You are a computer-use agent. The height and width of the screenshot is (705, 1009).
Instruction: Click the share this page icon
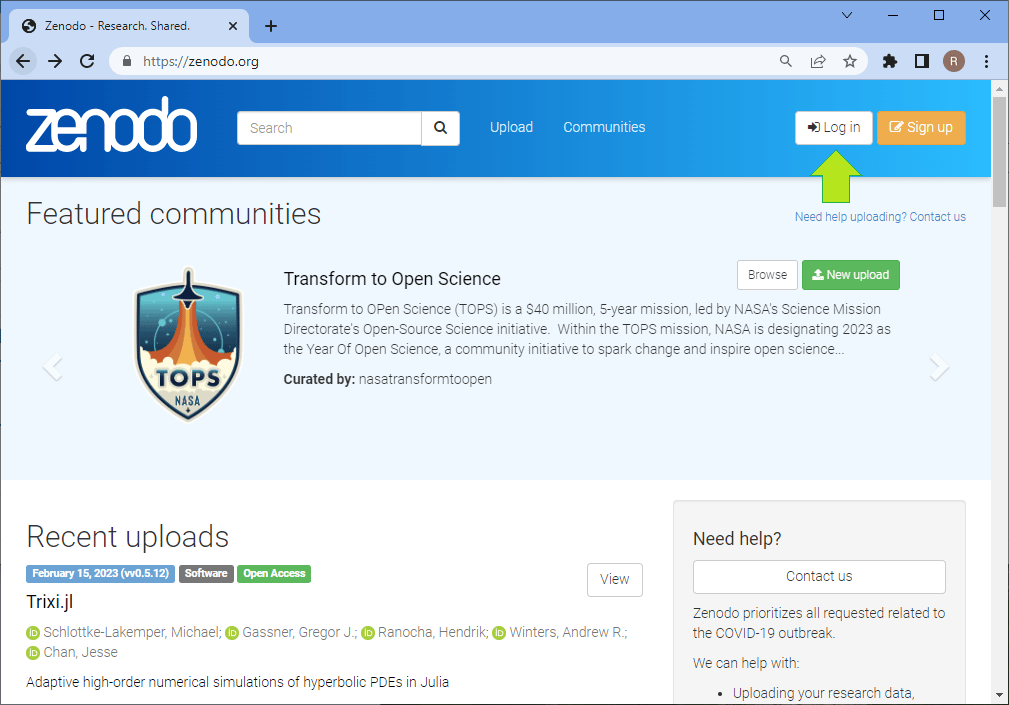[818, 61]
